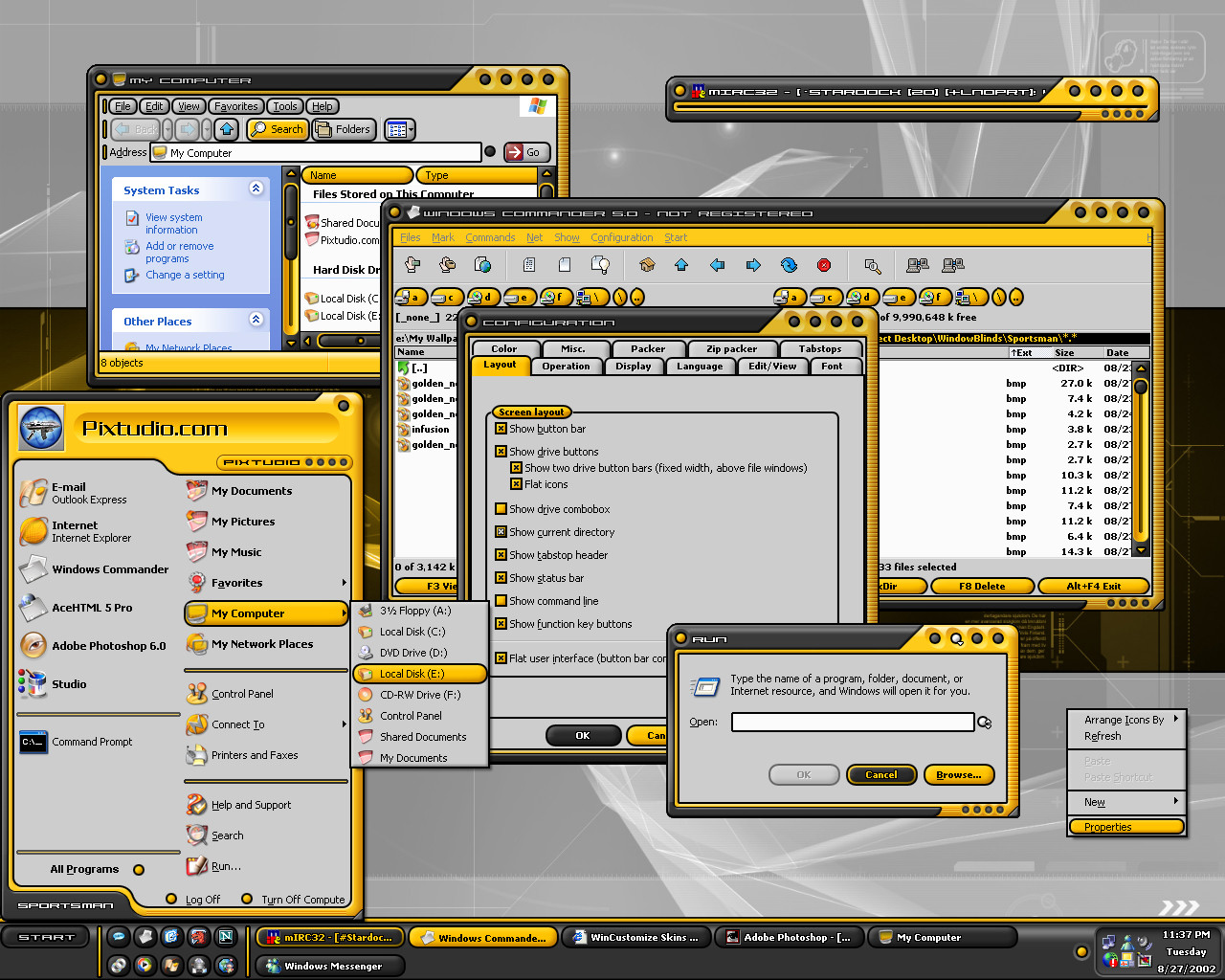Click the red stop icon in Commander toolbar
This screenshot has height=980, width=1225.
(x=824, y=265)
